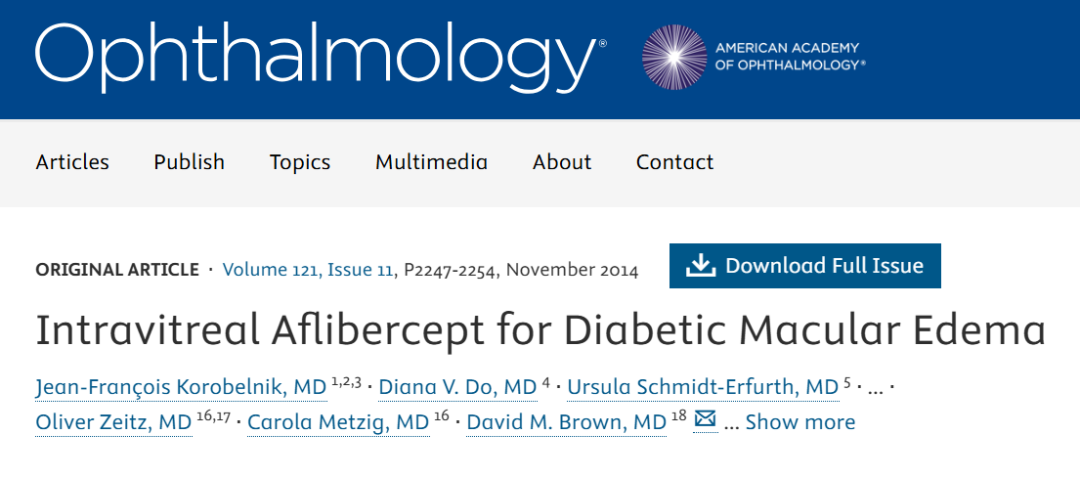The width and height of the screenshot is (1080, 478).
Task: Open the Publish menu
Action: click(189, 162)
